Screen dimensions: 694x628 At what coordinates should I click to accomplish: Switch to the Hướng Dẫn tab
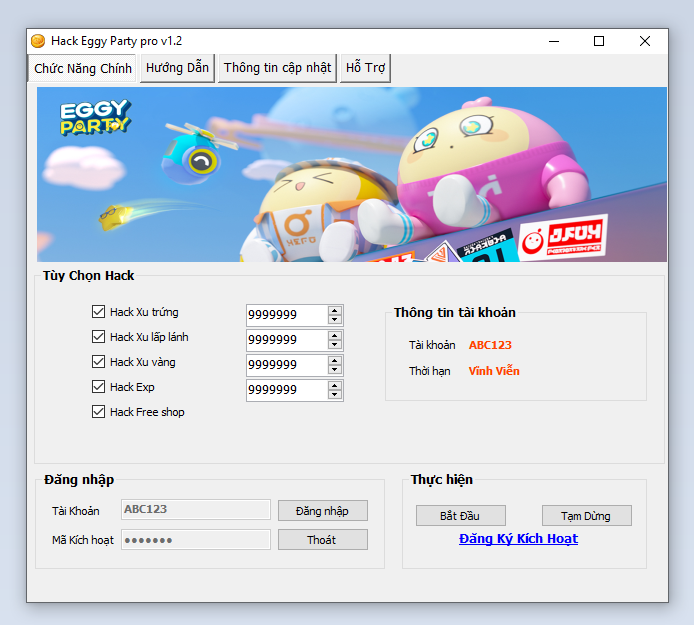[177, 68]
